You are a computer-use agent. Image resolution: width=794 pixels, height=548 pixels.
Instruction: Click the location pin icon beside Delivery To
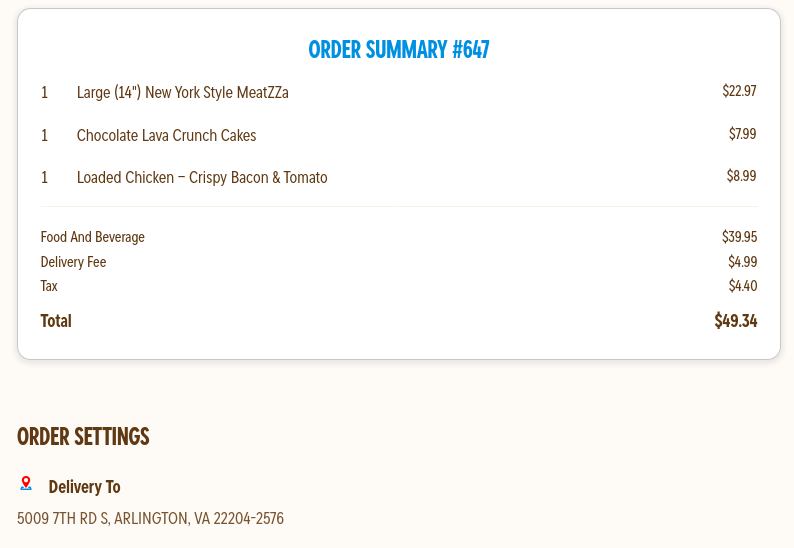(x=26, y=484)
